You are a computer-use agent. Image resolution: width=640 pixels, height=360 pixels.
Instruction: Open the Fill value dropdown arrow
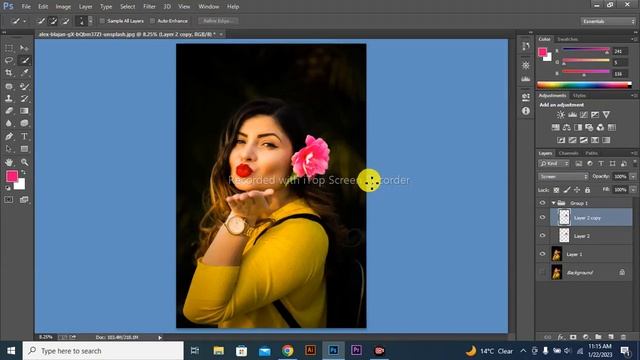633,190
